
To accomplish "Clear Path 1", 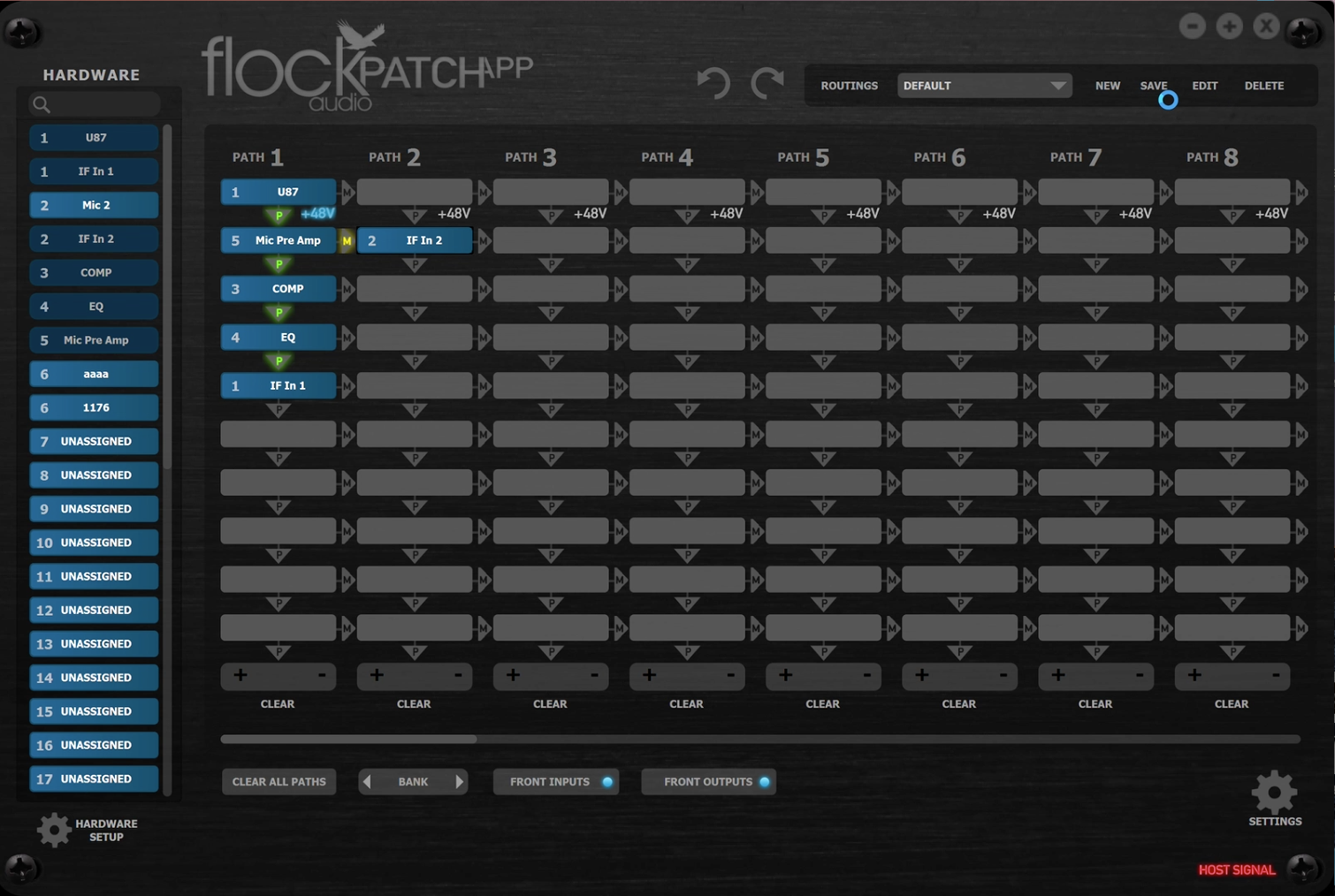I will click(x=278, y=703).
